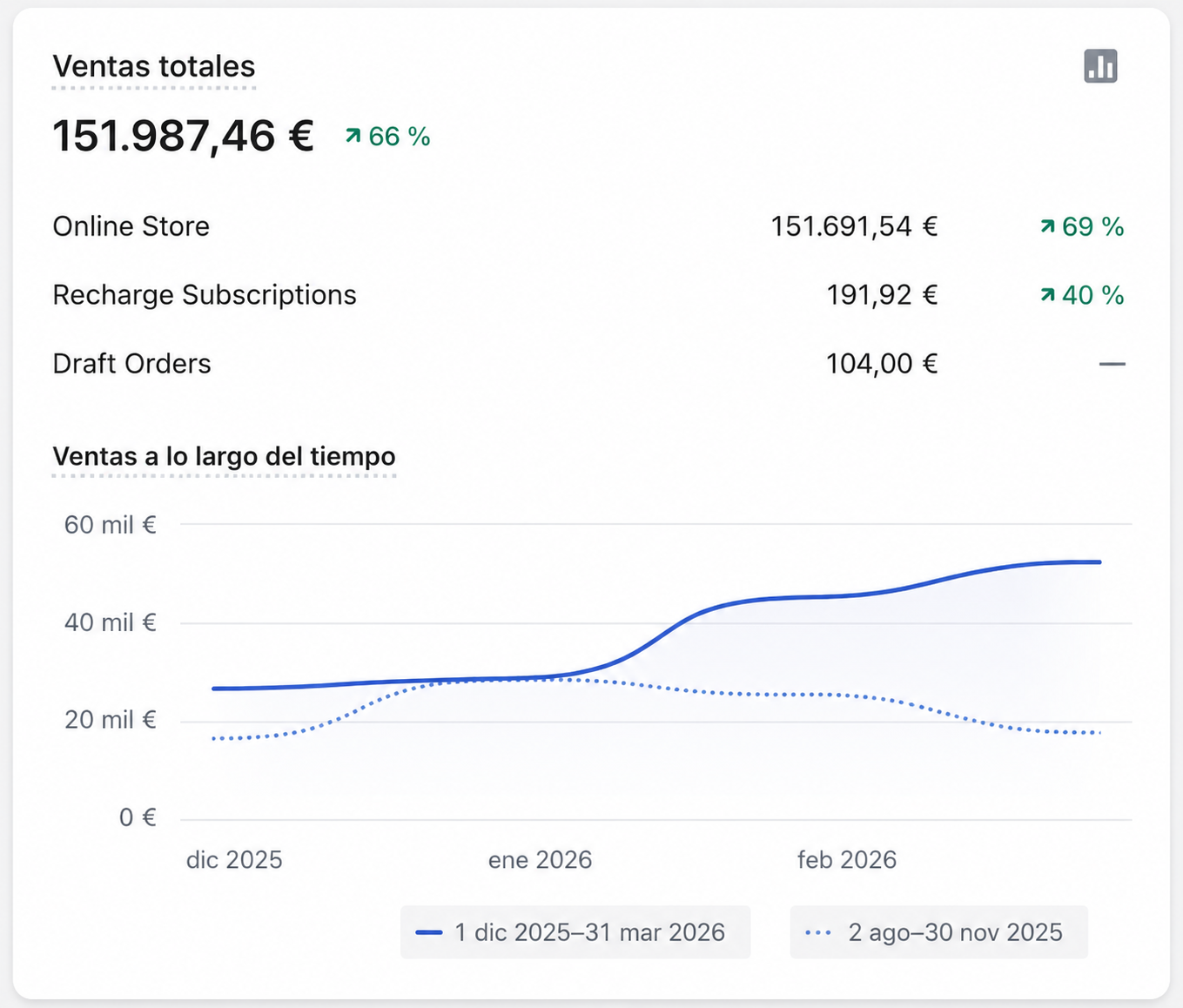The height and width of the screenshot is (1008, 1183).
Task: Toggle the 1 dic 2025–31 mar 2026 legend
Action: (x=575, y=932)
